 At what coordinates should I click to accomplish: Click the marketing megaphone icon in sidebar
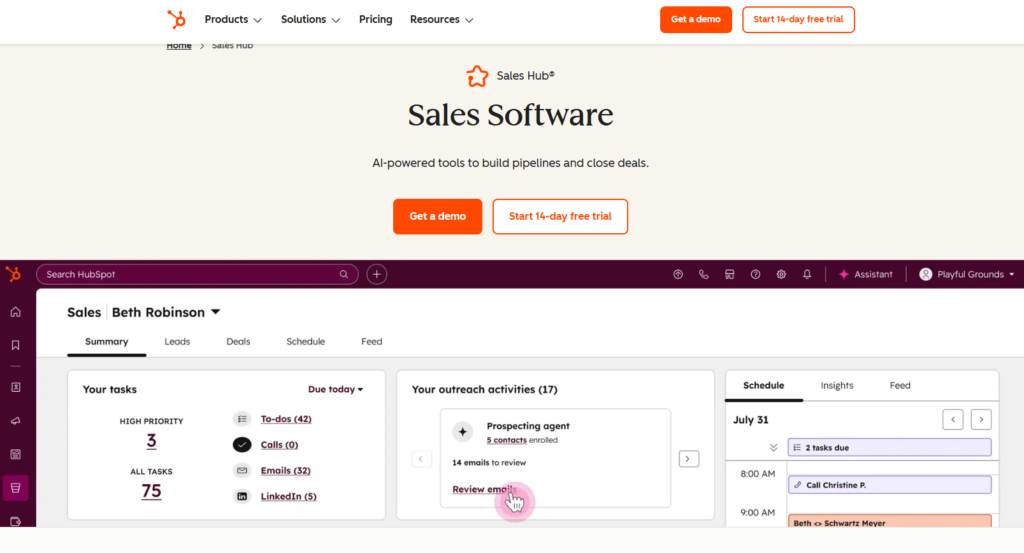coord(16,421)
